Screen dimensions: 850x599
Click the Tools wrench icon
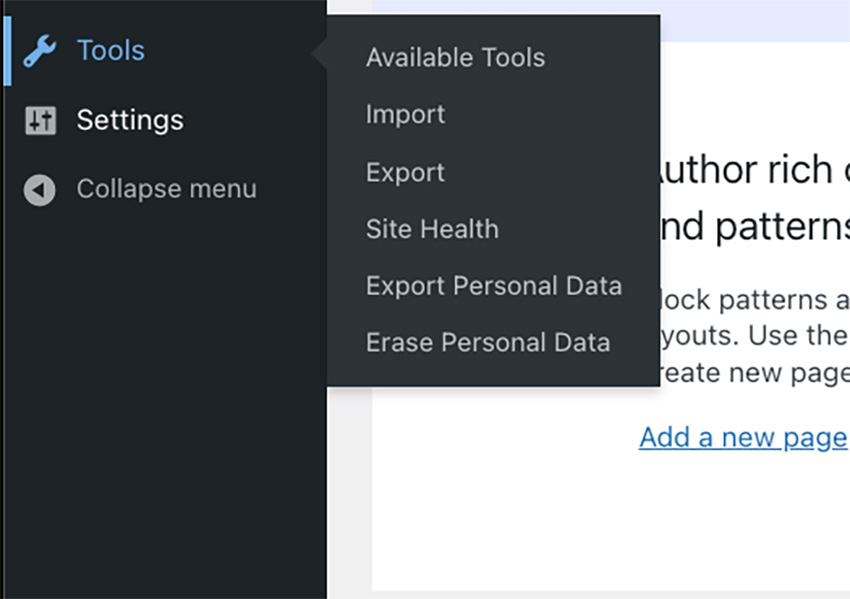click(40, 51)
